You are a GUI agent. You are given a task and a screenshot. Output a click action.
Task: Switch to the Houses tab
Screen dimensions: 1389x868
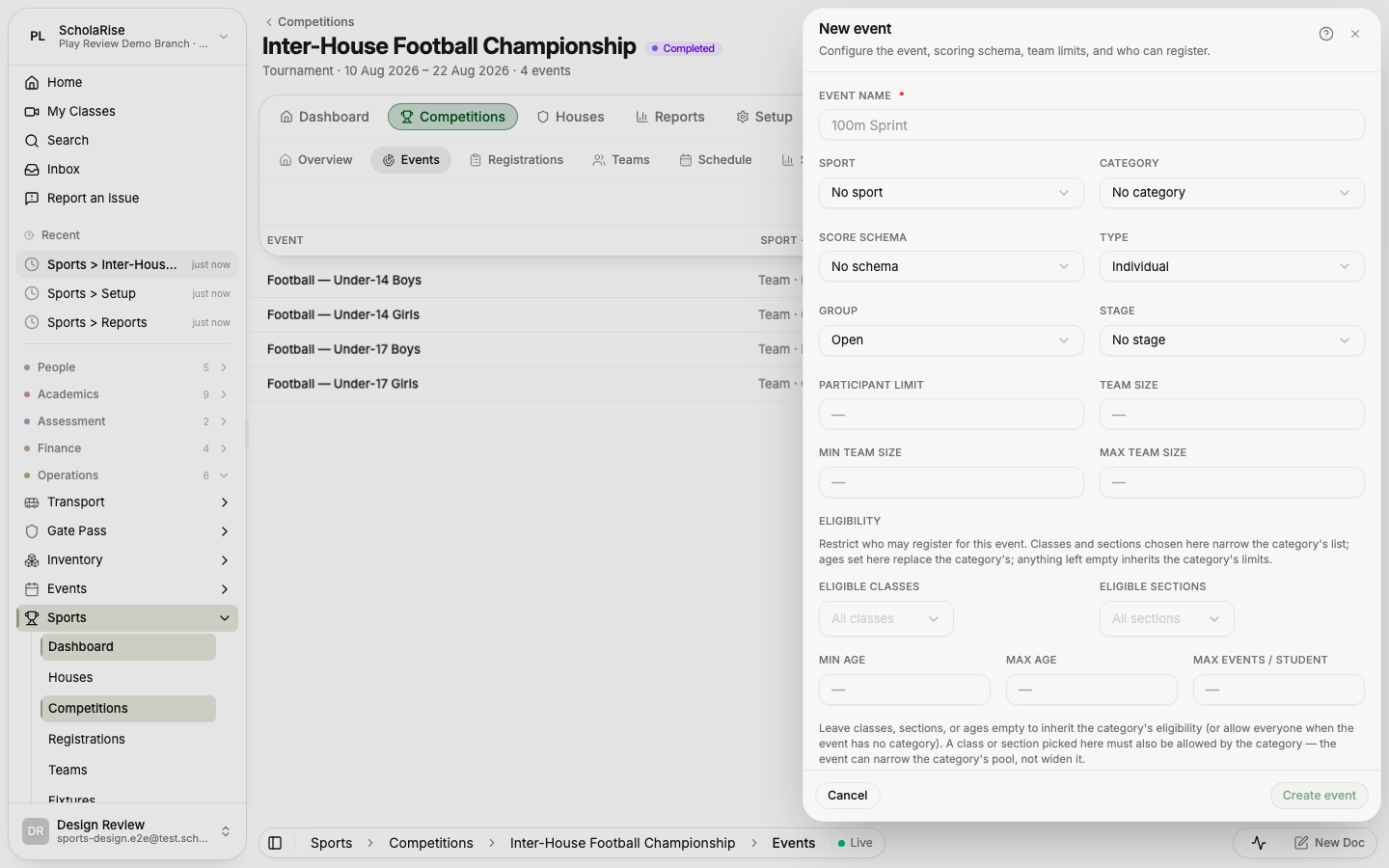click(571, 117)
